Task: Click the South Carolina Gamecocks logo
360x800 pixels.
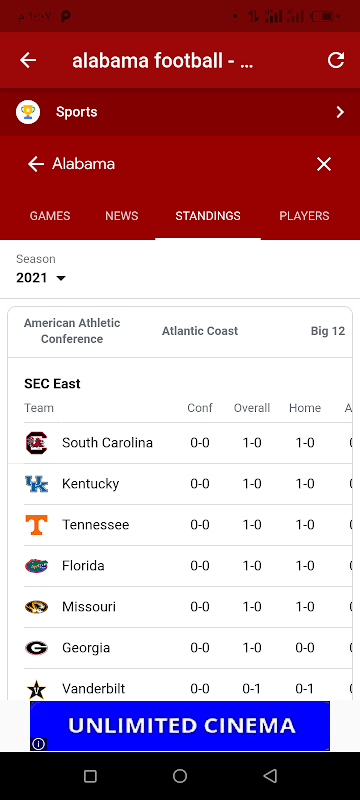Action: [x=36, y=443]
